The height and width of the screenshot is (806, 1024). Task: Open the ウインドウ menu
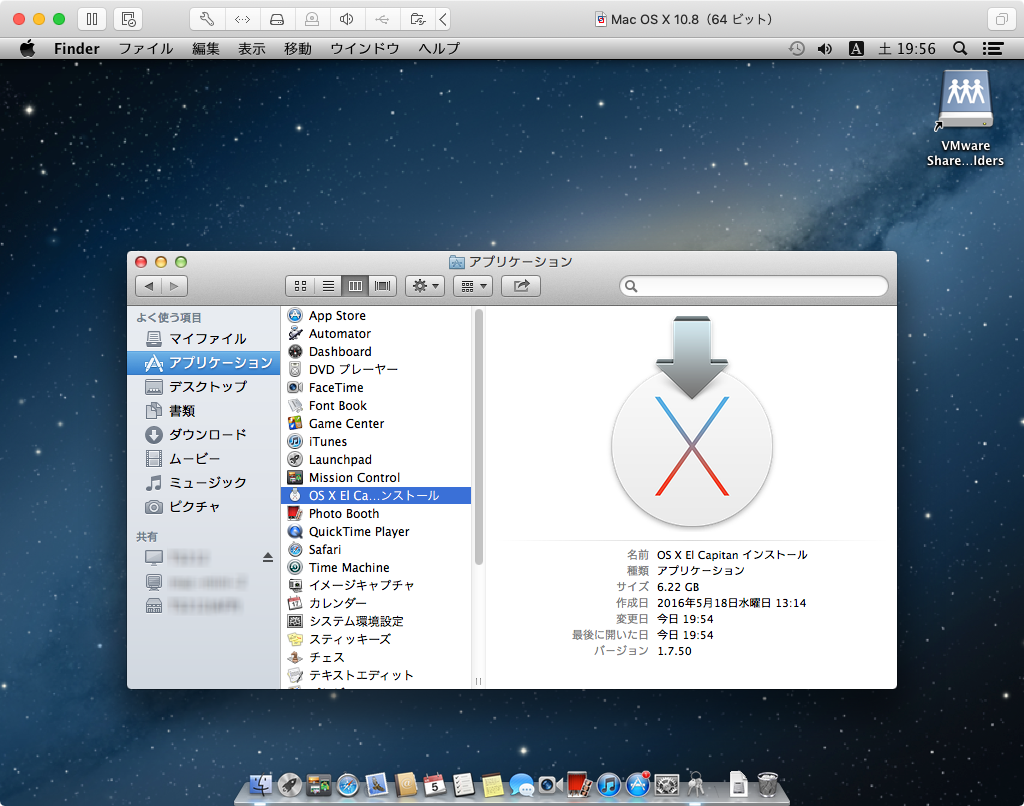click(364, 48)
